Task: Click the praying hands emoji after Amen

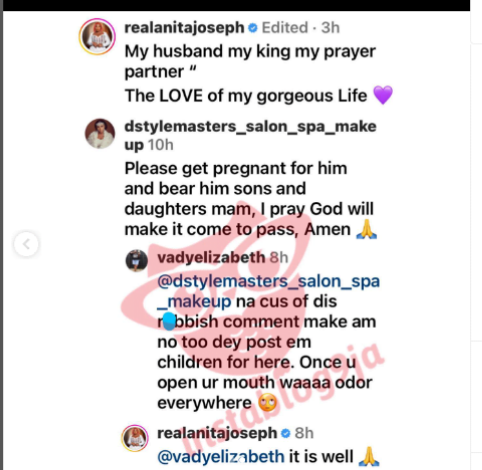Action: pyautogui.click(x=367, y=230)
